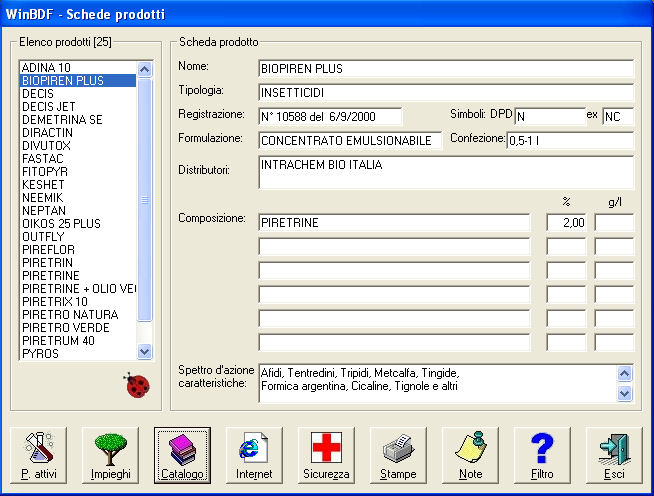Viewport: 654px width, 496px height.
Task: Click the red ladybug icon
Action: 137,386
